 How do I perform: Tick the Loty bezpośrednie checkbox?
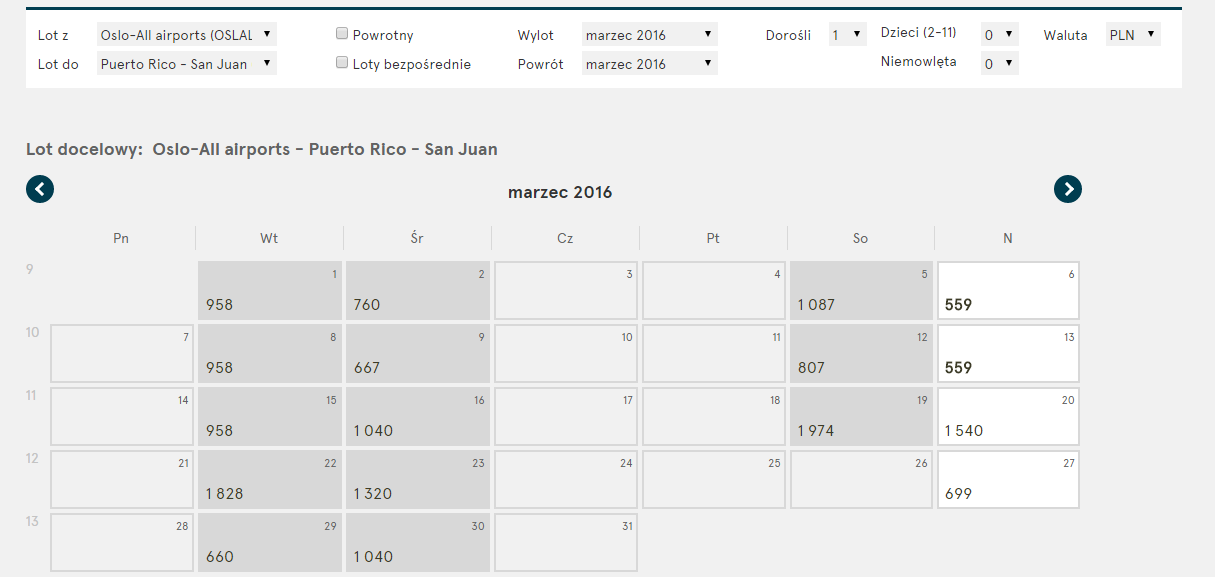point(343,63)
